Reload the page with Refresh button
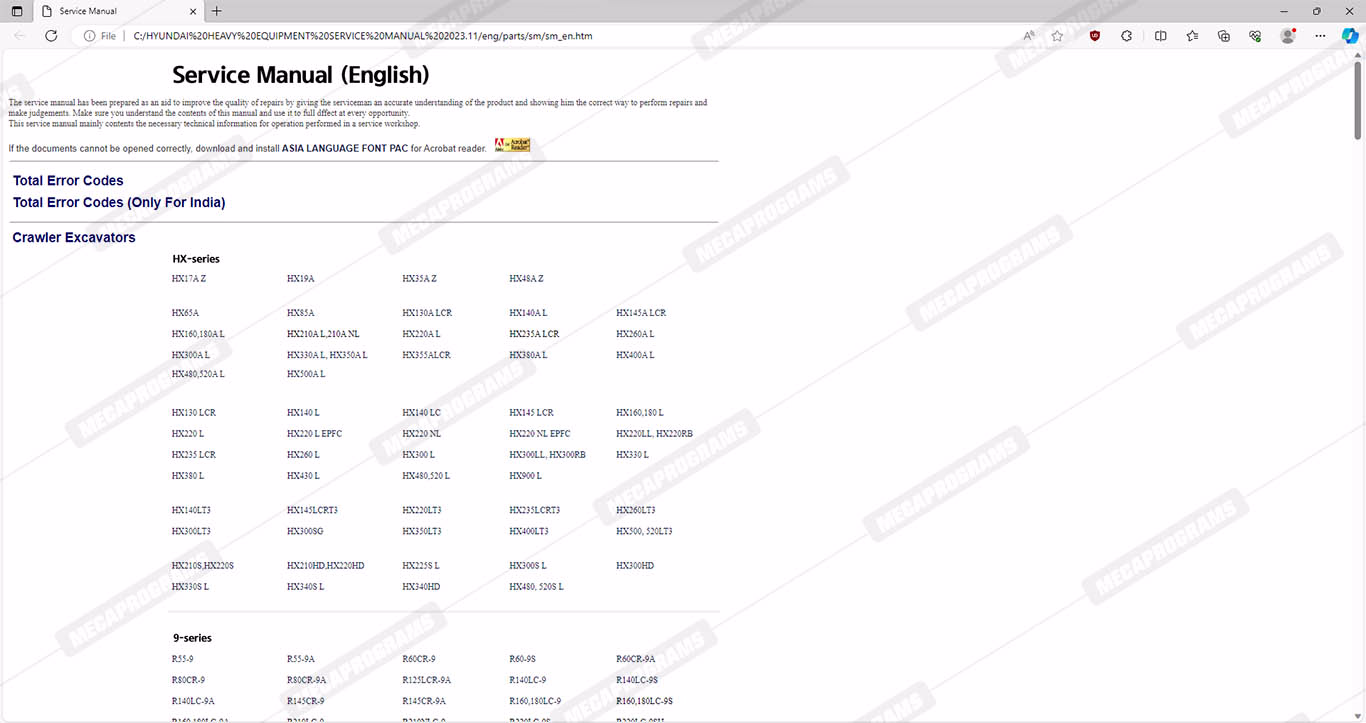The width and height of the screenshot is (1366, 723). point(51,36)
